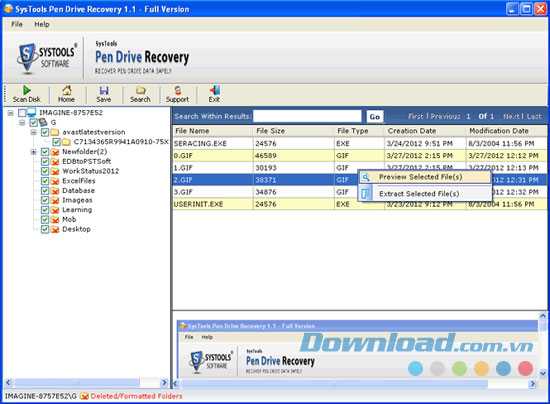This screenshot has height=404, width=550.
Task: Go to Last results page
Action: pos(534,116)
